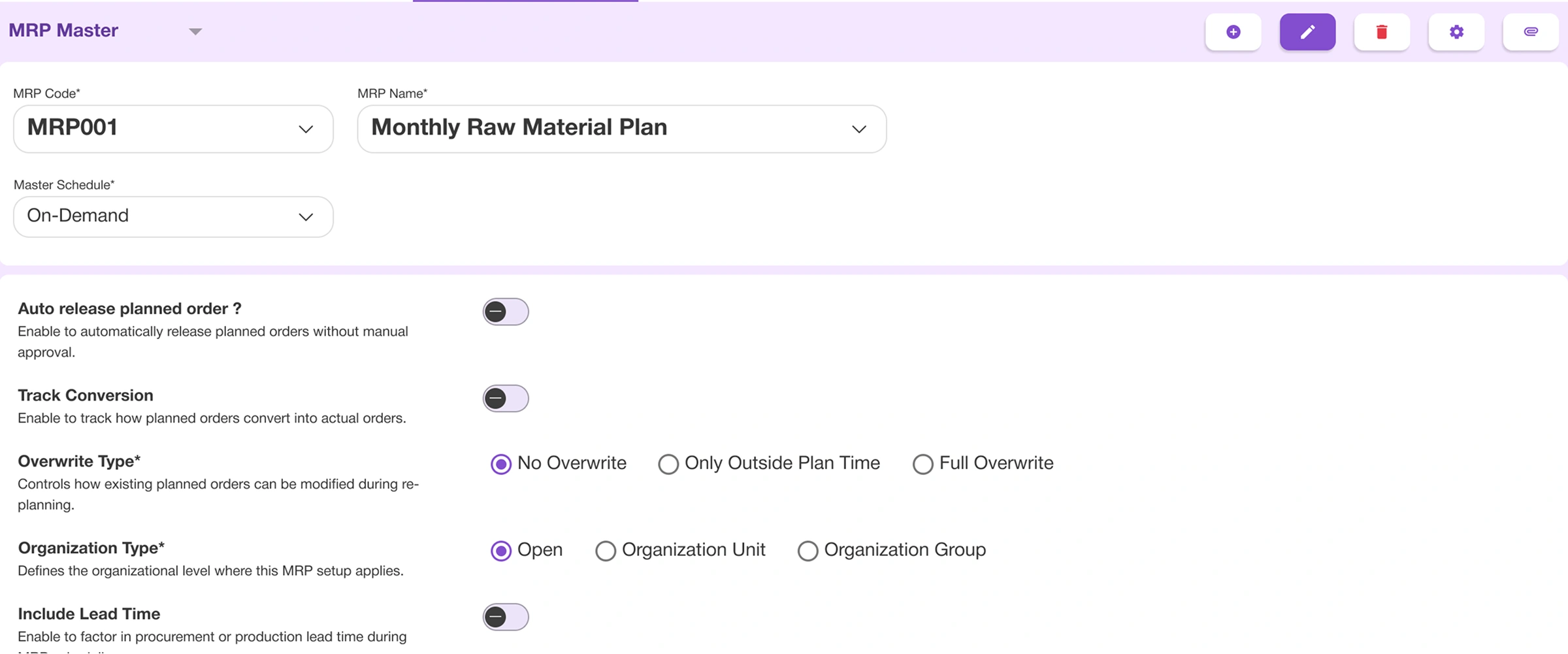Delete this MRP record via trash icon
The image size is (1568, 654).
(x=1381, y=31)
